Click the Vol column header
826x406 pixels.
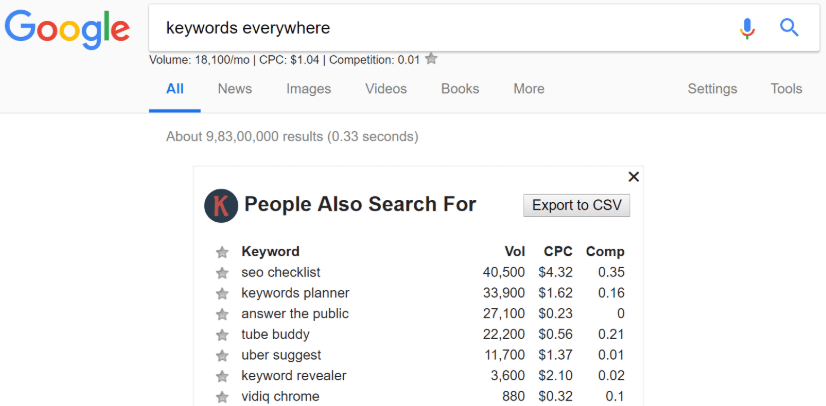[x=515, y=252]
